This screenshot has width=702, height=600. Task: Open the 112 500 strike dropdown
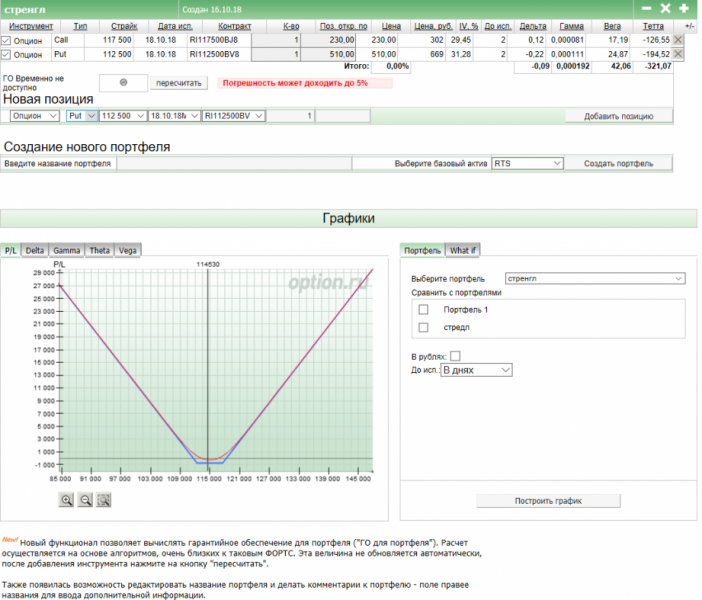tap(123, 116)
